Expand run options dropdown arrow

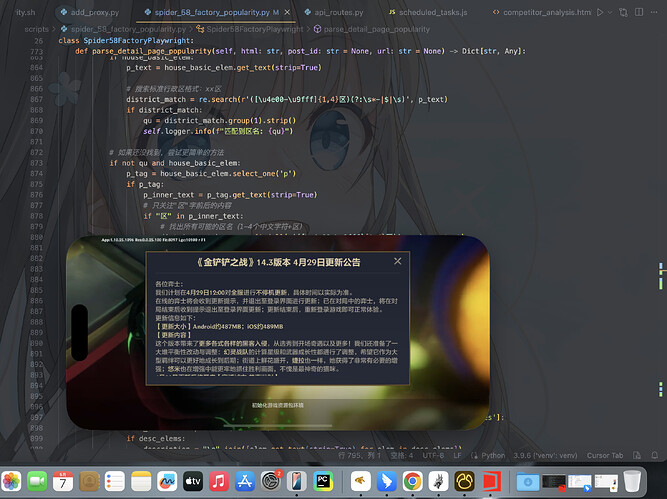point(610,12)
